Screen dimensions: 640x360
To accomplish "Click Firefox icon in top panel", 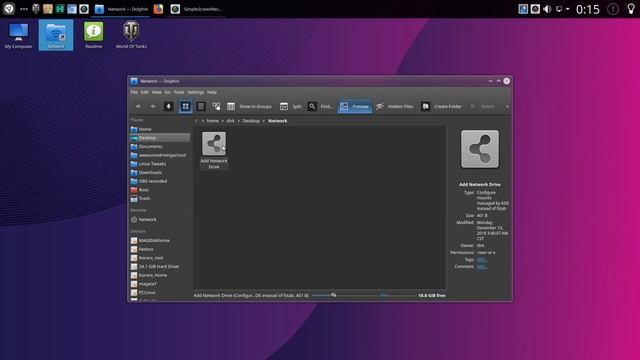I will tap(158, 9).
